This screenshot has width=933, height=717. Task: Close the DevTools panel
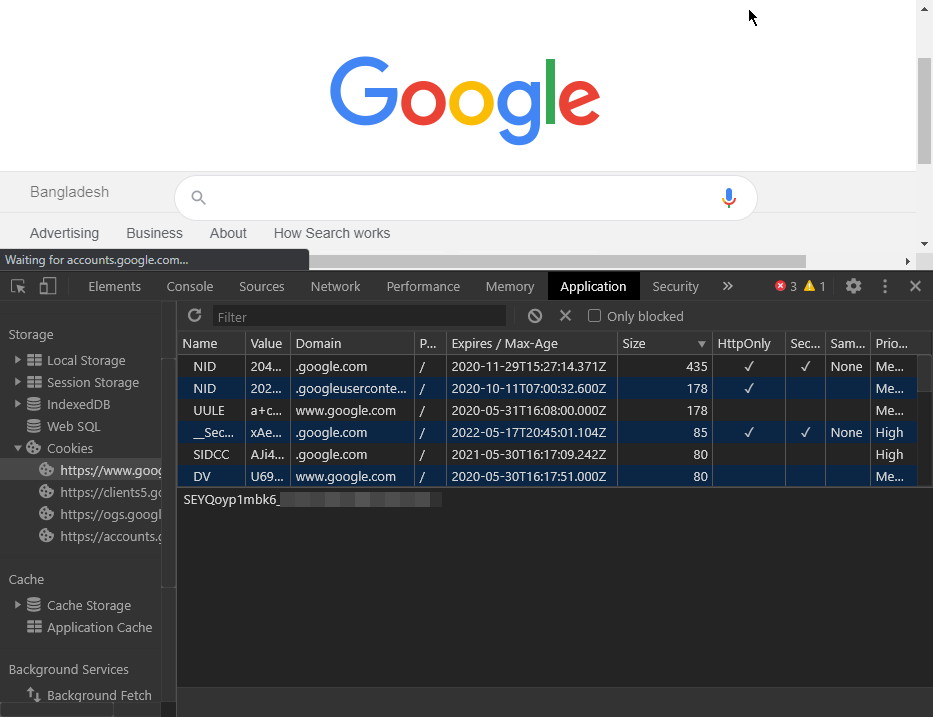pos(915,286)
